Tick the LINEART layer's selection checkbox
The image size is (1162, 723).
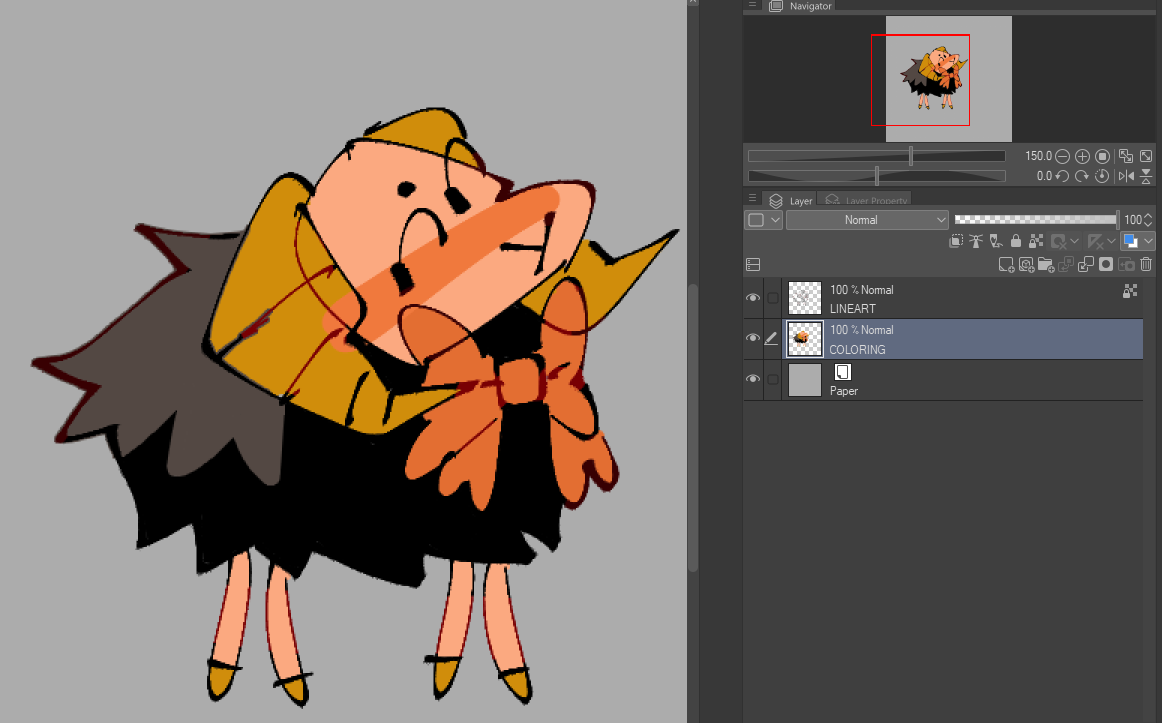772,298
